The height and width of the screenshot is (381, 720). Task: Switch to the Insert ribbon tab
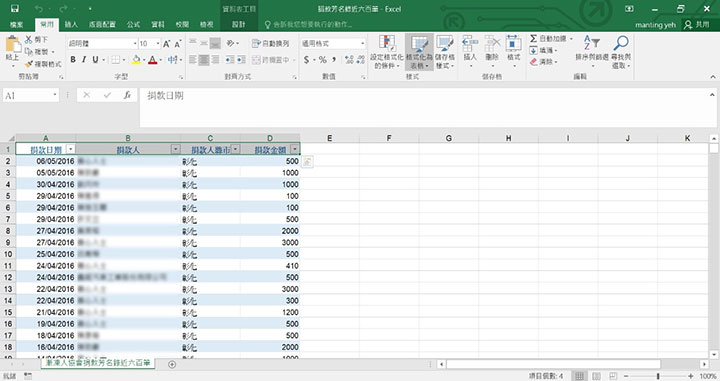pos(71,24)
